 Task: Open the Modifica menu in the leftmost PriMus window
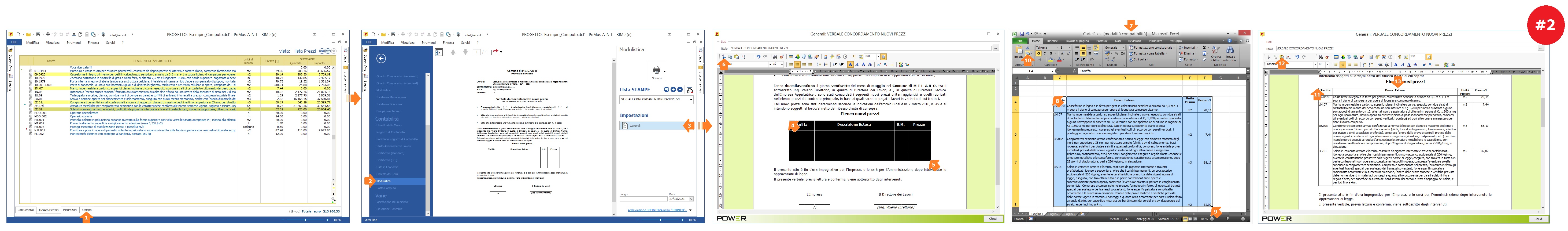click(32, 43)
